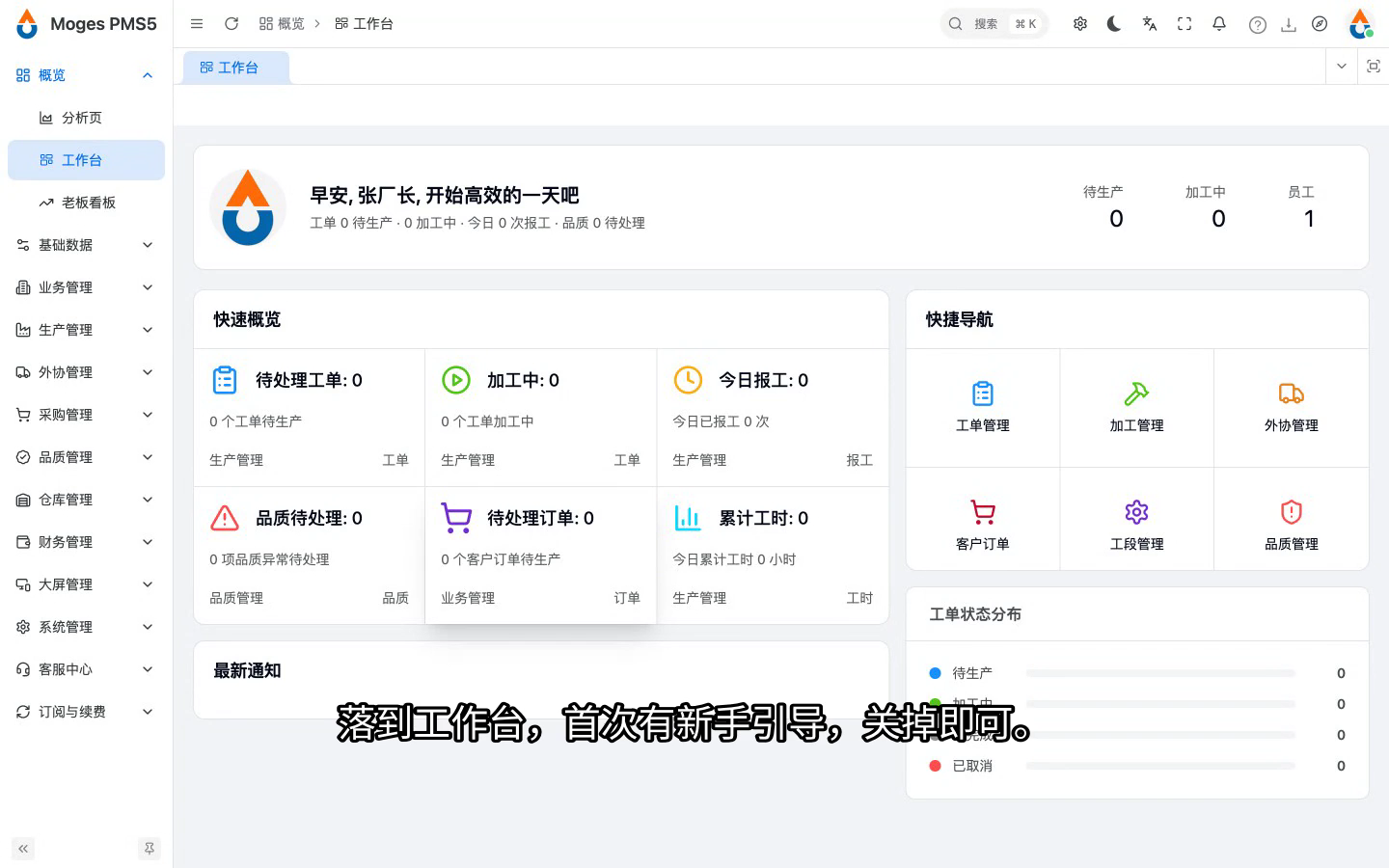Click 概览 in the breadcrumb
The height and width of the screenshot is (868, 1389).
tap(282, 24)
